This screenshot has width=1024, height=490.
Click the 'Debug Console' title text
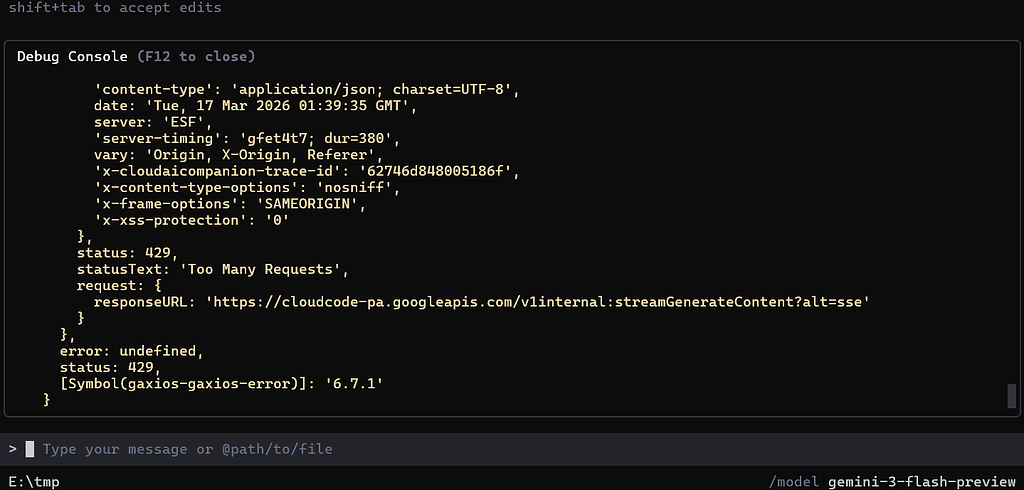[72, 57]
